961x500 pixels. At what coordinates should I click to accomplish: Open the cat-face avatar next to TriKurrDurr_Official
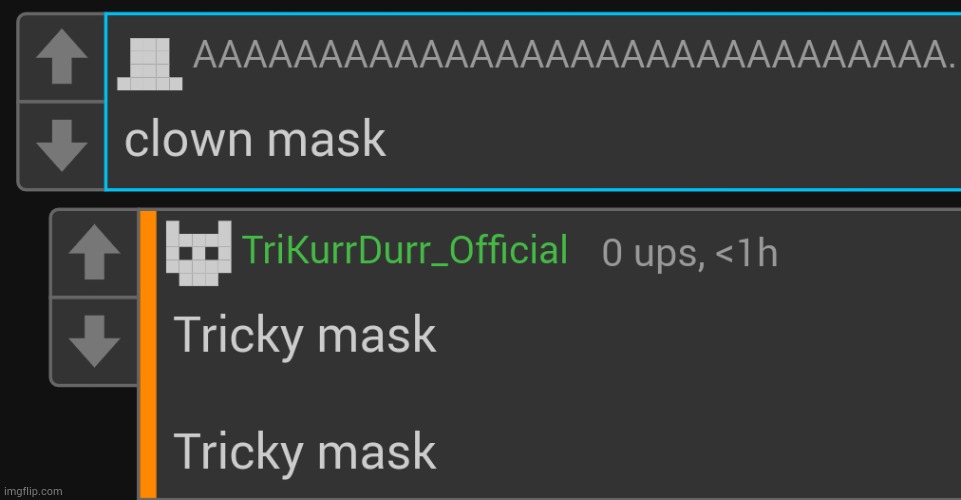click(x=199, y=253)
